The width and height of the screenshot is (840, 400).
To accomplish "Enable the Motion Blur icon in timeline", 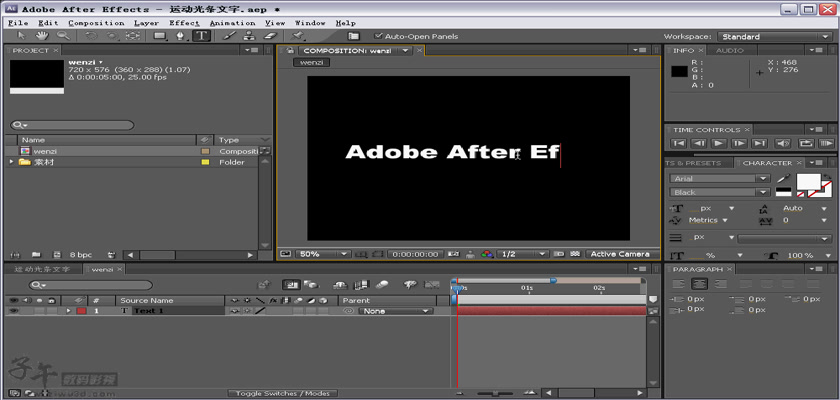I will coord(382,285).
